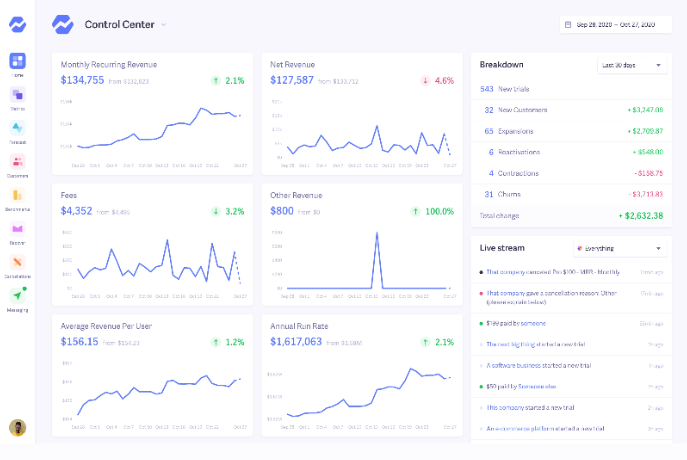Click the $134,755 MRR value
The height and width of the screenshot is (460, 687).
pyautogui.click(x=82, y=80)
